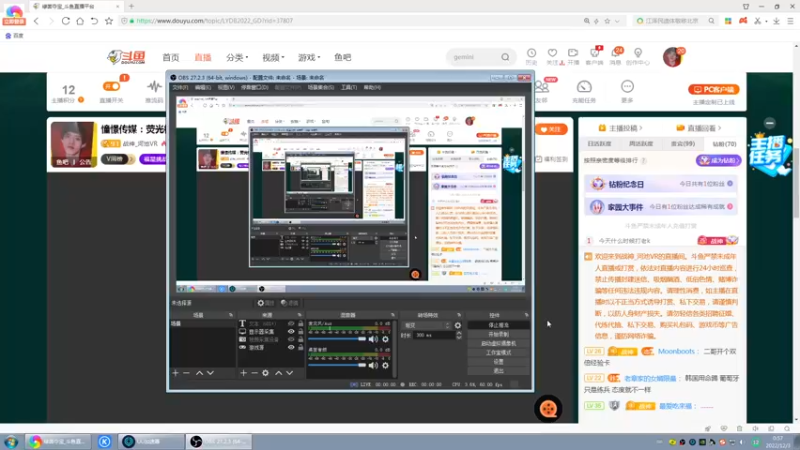Toggle lock on the text source
The width and height of the screenshot is (800, 450).
coord(301,323)
